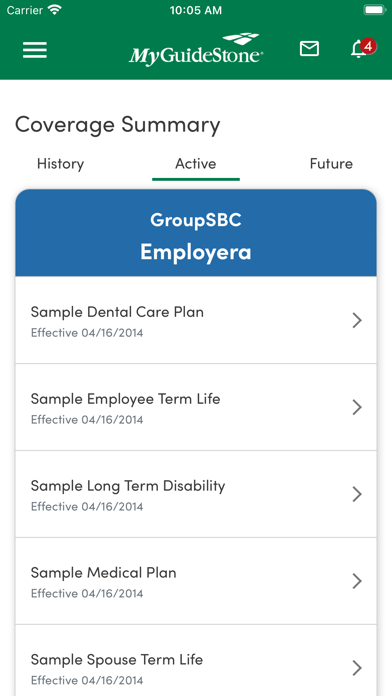Viewport: 392px width, 696px height.
Task: Open the mail messages envelope icon
Action: pyautogui.click(x=309, y=48)
